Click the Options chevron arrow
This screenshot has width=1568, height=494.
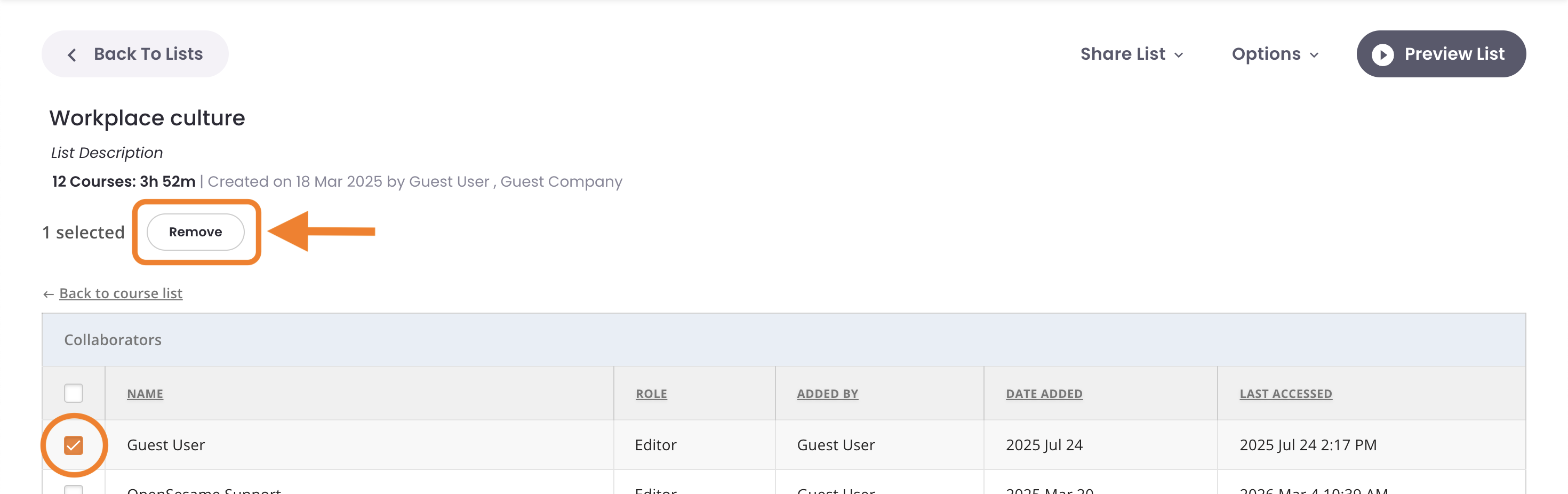point(1314,55)
